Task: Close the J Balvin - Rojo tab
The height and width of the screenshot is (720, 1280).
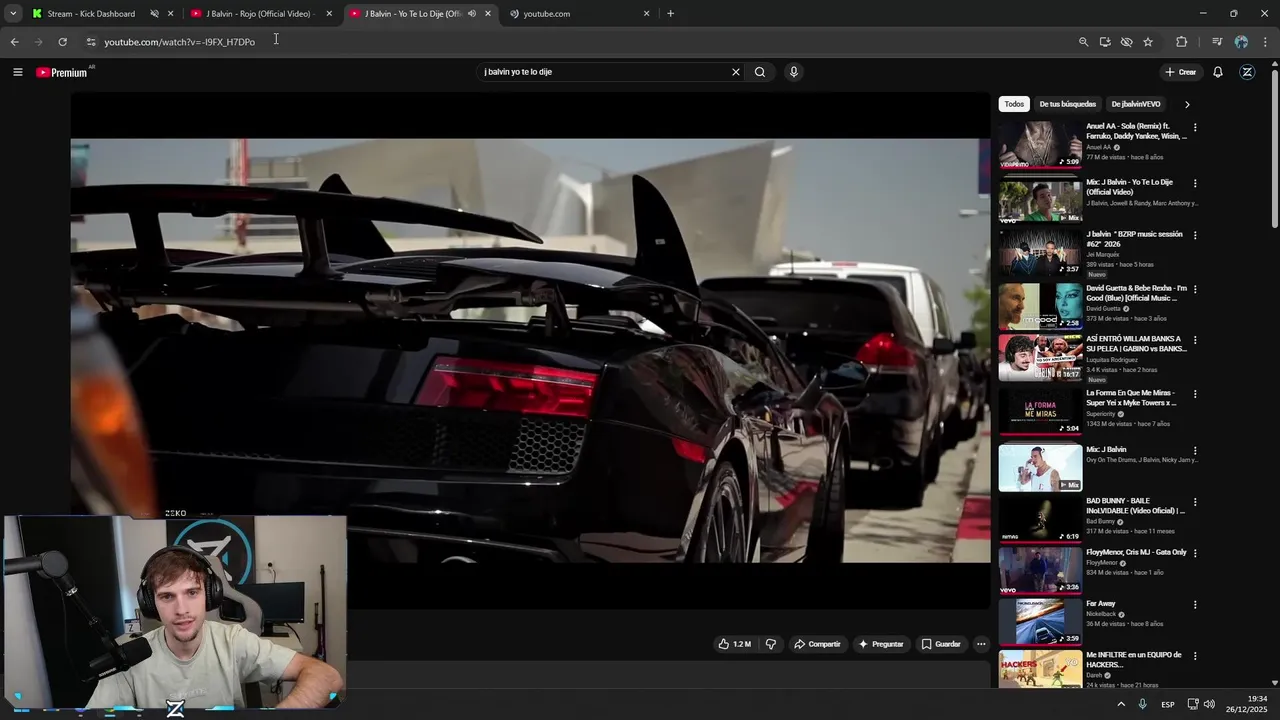Action: [329, 14]
